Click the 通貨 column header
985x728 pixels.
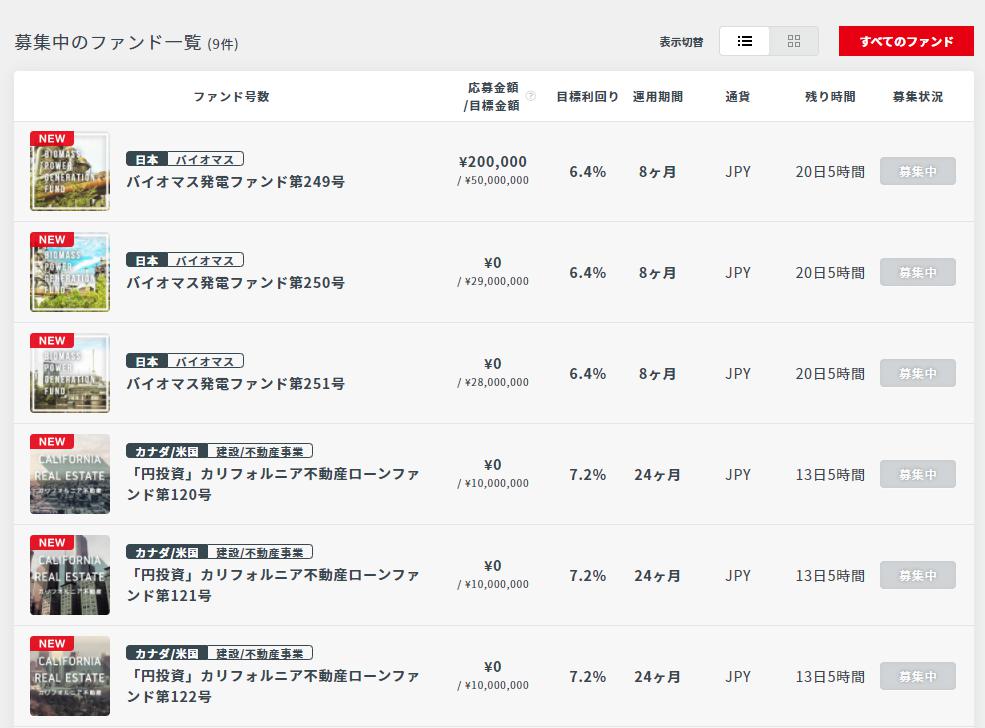pos(737,97)
